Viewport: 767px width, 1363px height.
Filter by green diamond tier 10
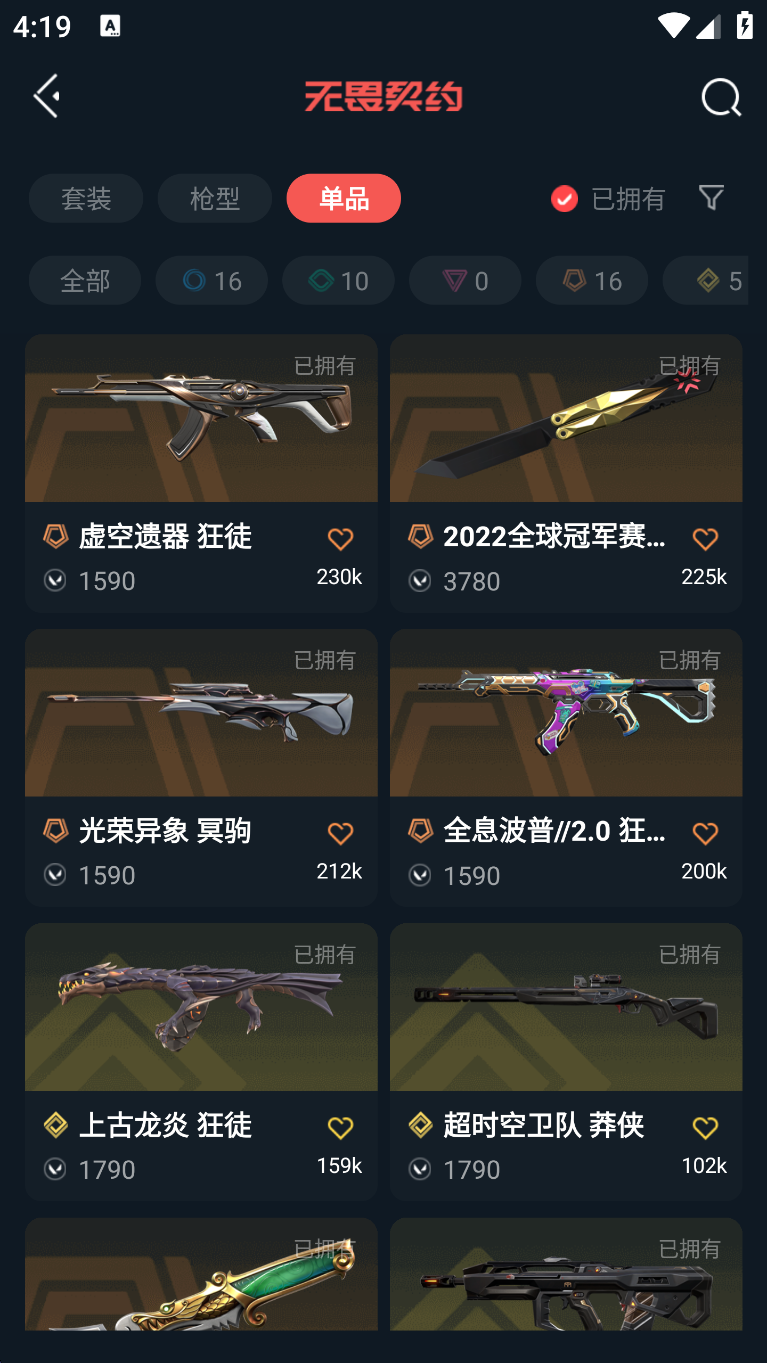tap(338, 280)
